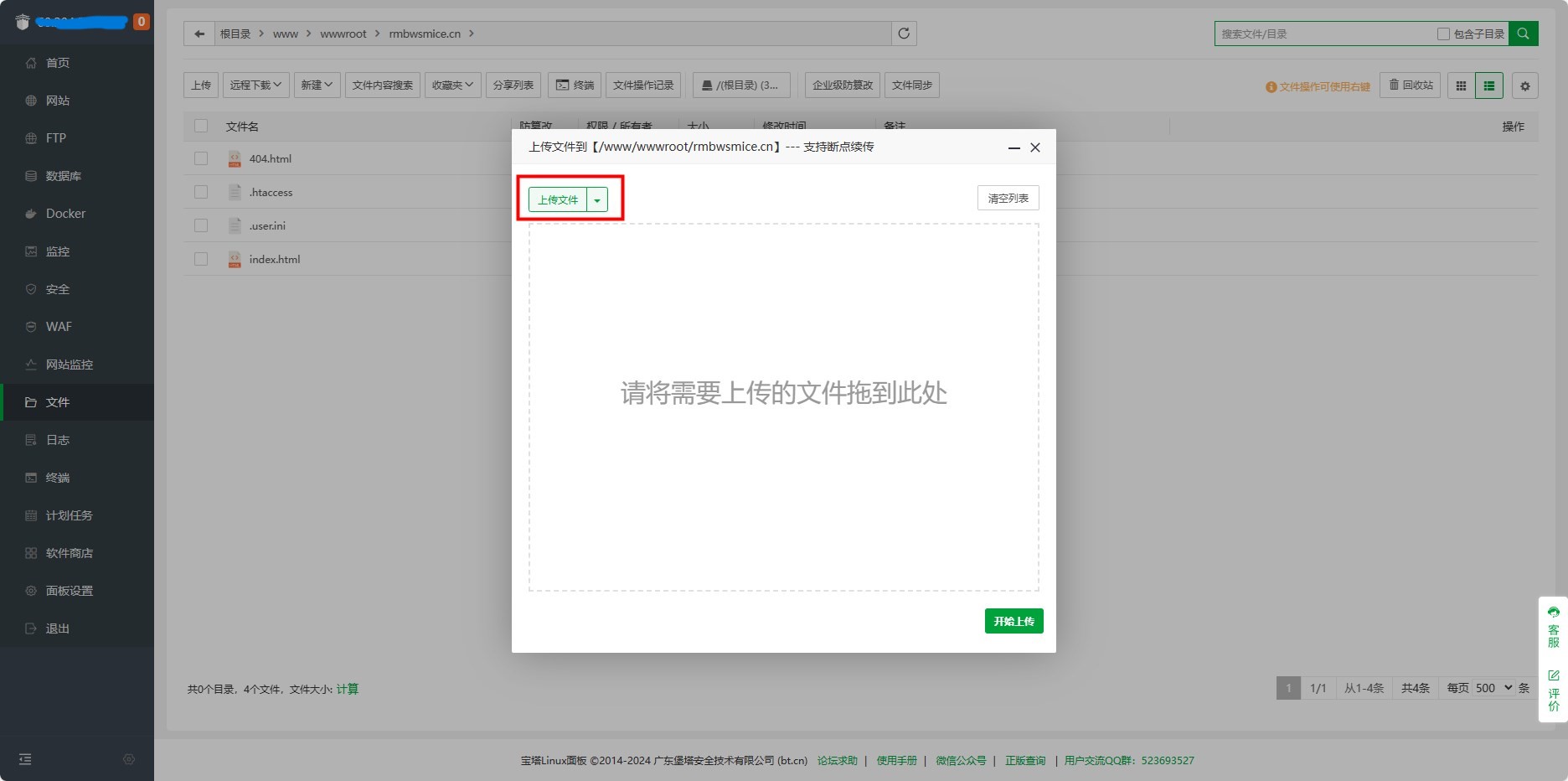The width and height of the screenshot is (1568, 781).
Task: Check the 404.html row checkbox
Action: point(201,158)
